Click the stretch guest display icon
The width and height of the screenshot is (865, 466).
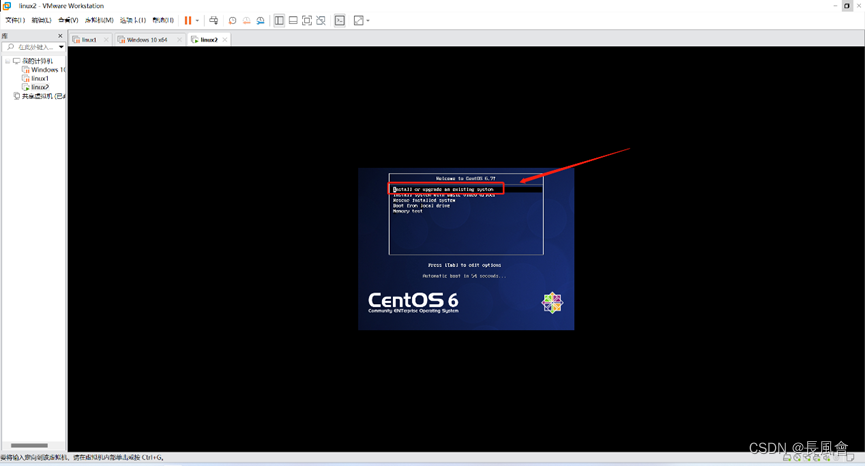click(359, 20)
